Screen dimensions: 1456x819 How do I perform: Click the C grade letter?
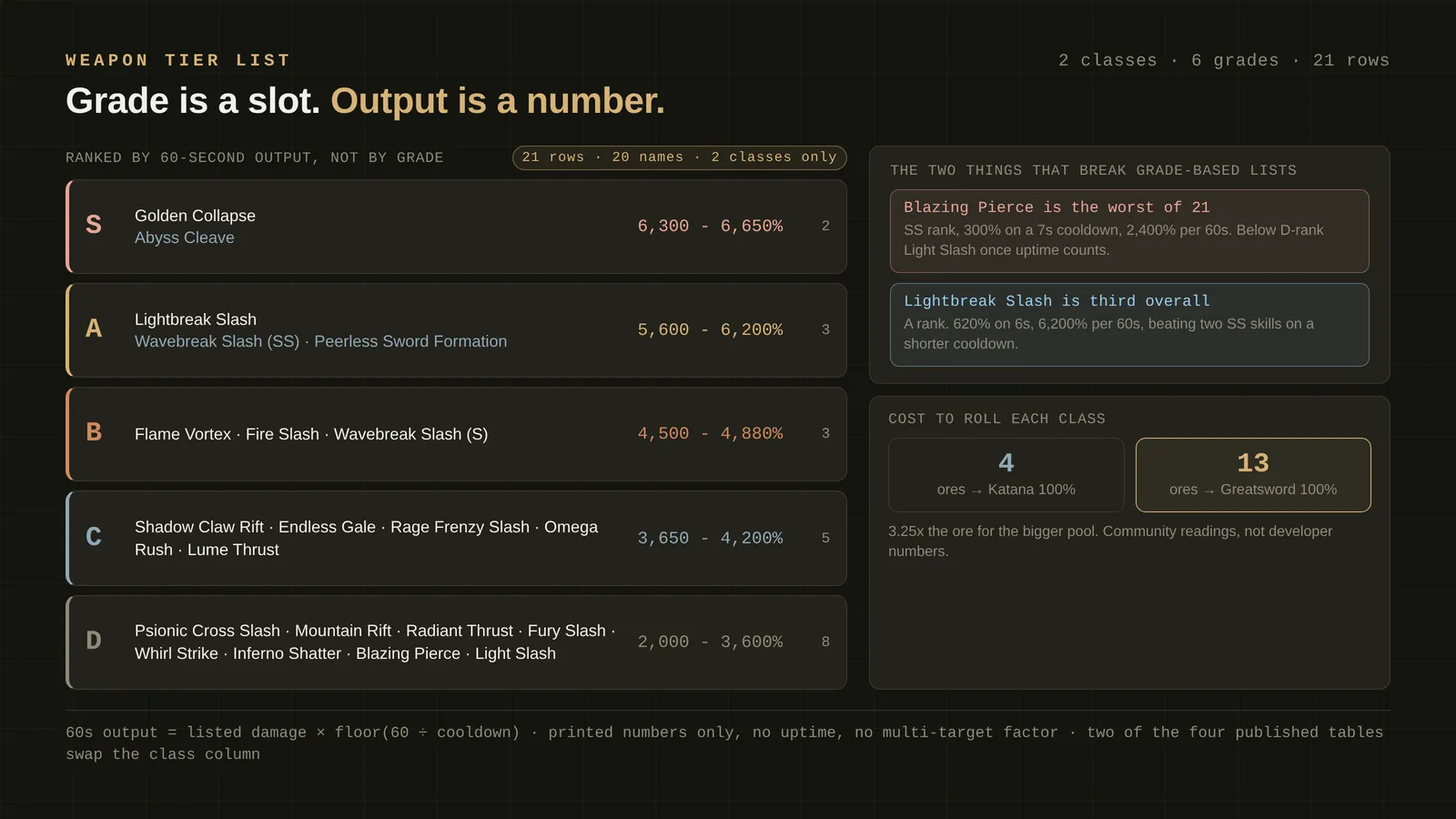(x=94, y=537)
